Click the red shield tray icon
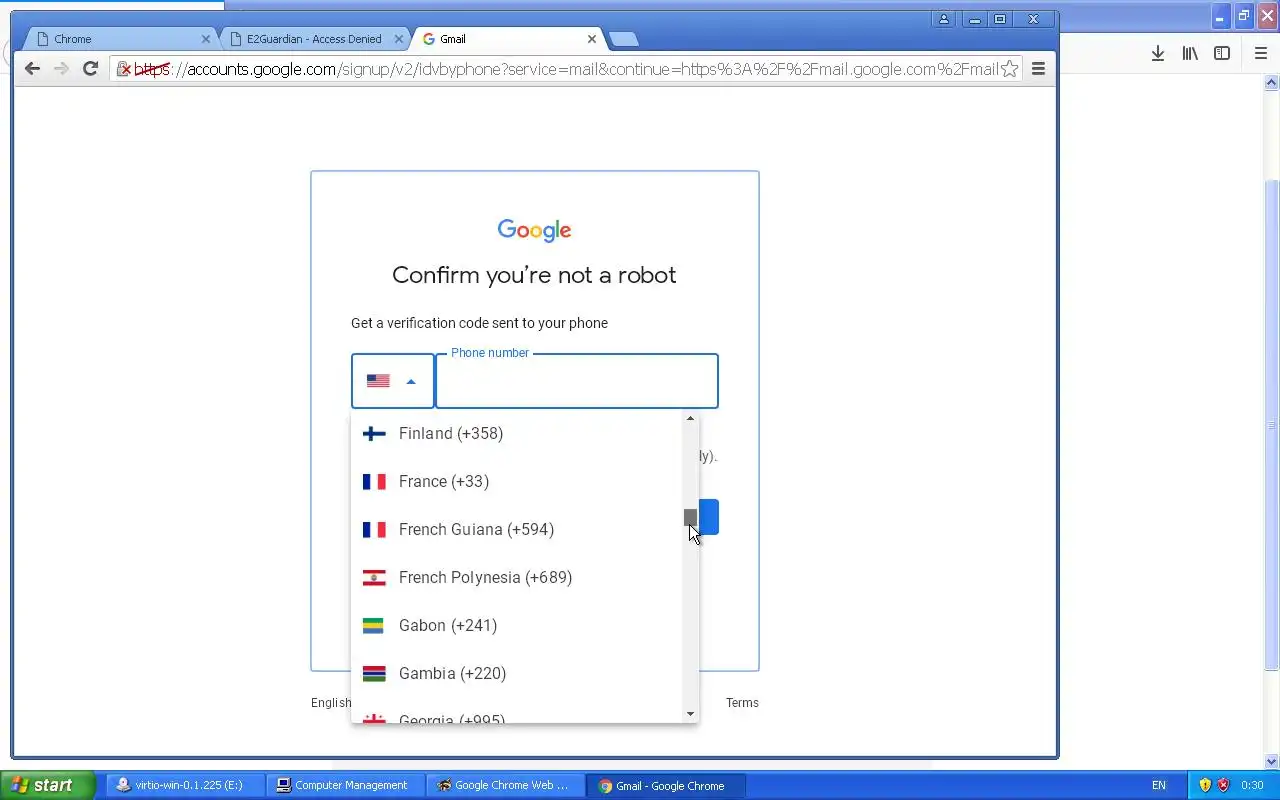The width and height of the screenshot is (1280, 800). [x=1223, y=785]
